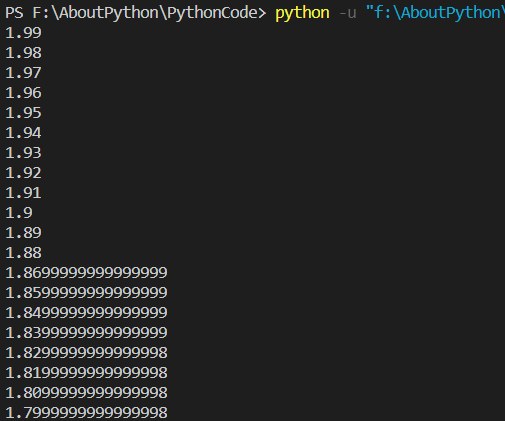The width and height of the screenshot is (505, 421).
Task: Click output line 1.8599999999999999
Action: tap(86, 293)
